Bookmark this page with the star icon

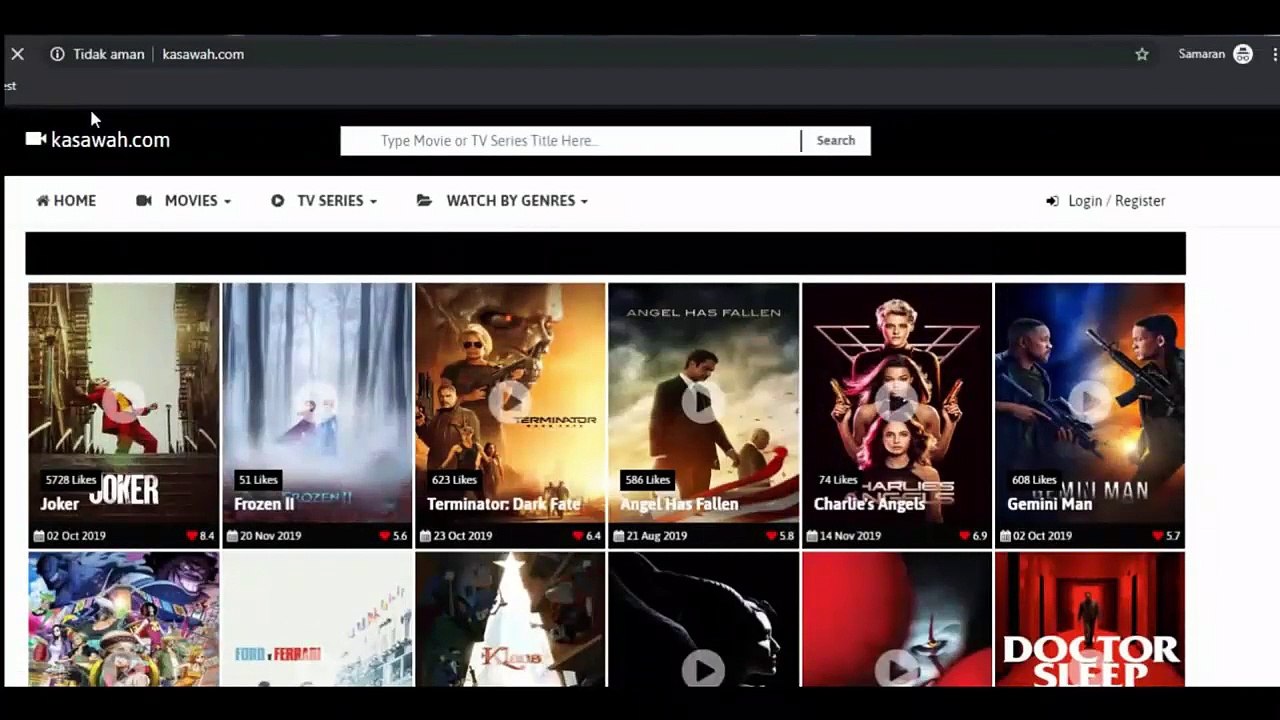[x=1142, y=54]
